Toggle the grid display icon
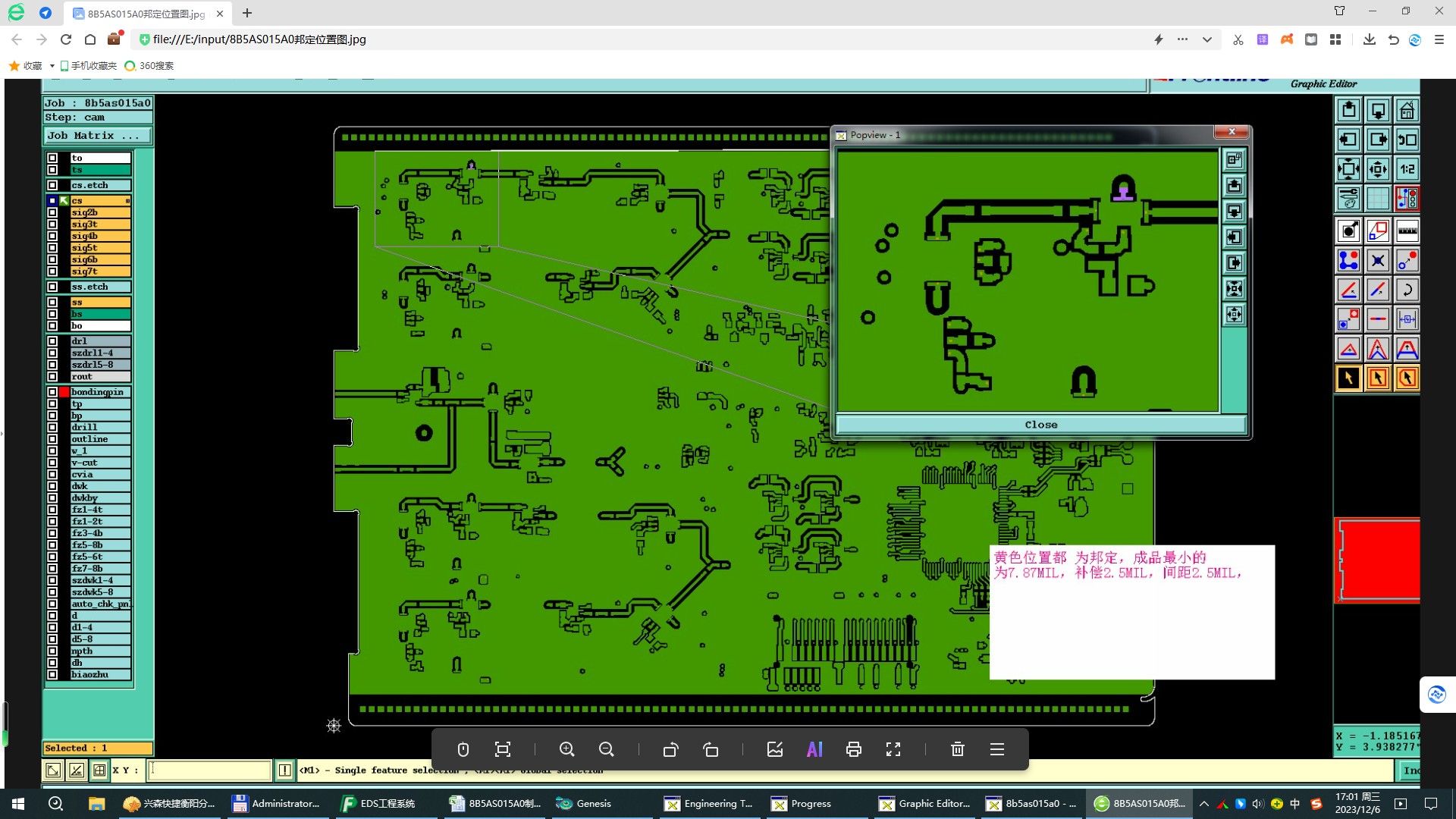Screen dimensions: 1456x819 coord(1378,199)
